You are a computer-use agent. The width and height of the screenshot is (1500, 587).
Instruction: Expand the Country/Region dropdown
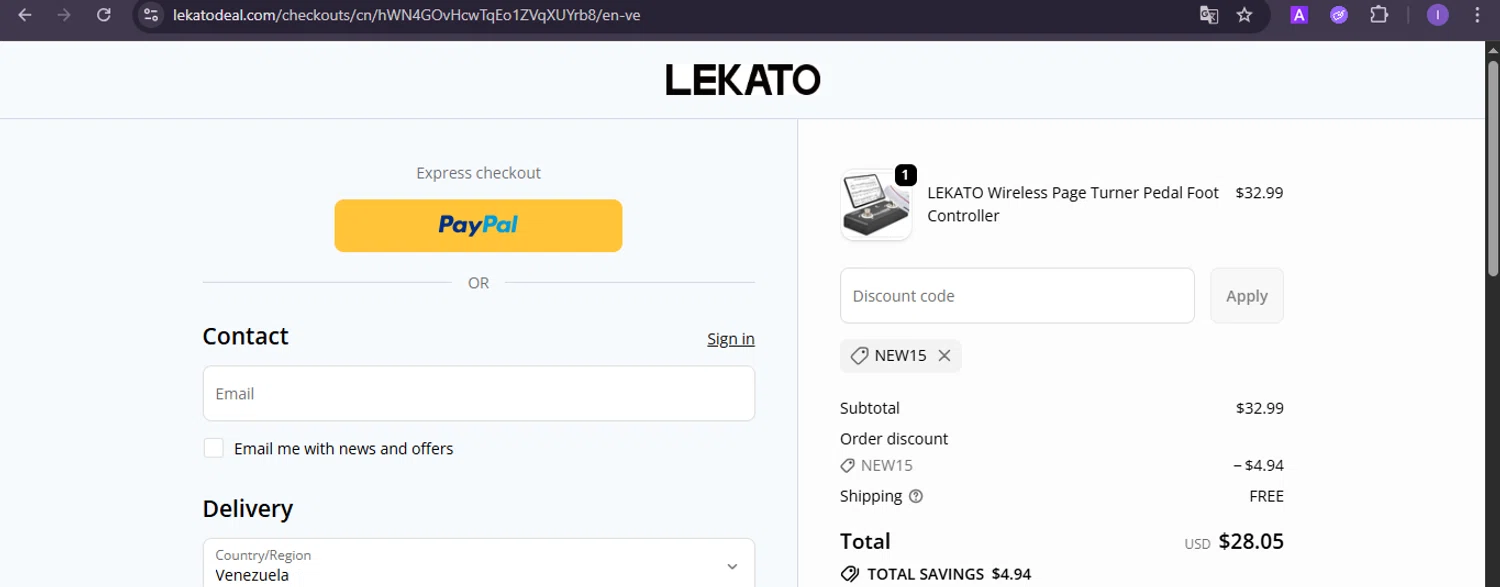[479, 564]
